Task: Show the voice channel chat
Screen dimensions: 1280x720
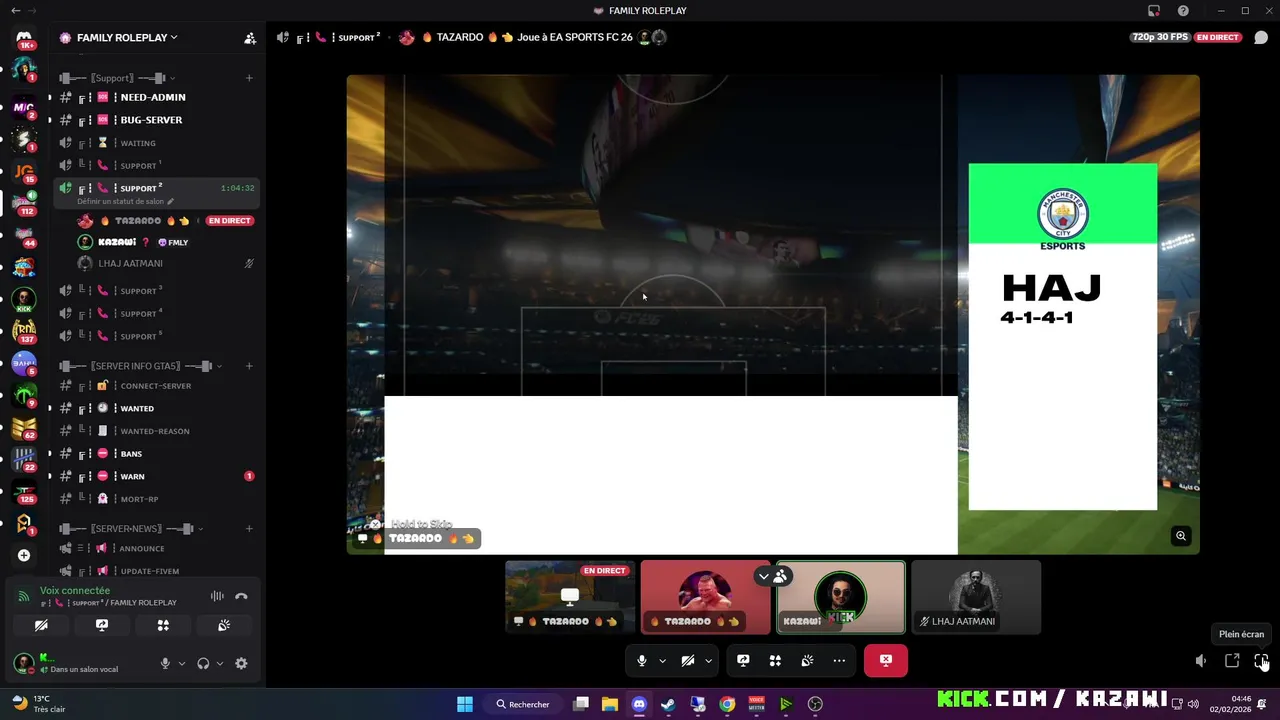Action: (x=1261, y=38)
